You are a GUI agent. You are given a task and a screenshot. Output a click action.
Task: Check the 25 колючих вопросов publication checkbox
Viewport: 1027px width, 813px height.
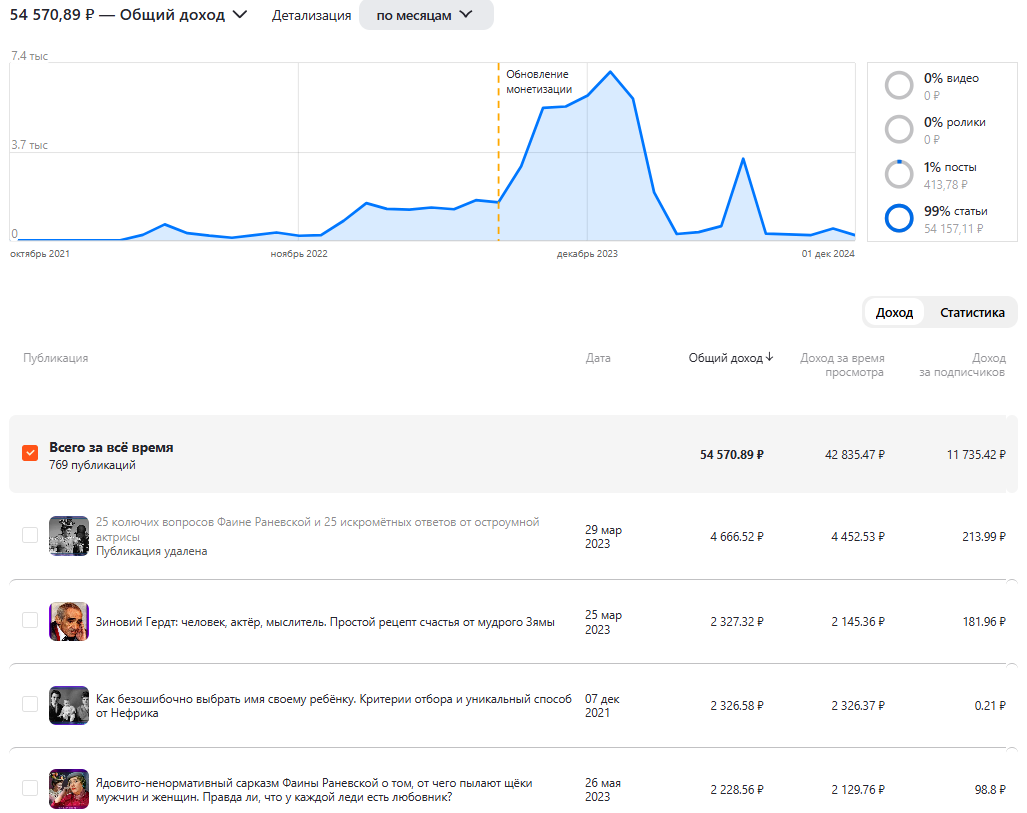coord(30,535)
